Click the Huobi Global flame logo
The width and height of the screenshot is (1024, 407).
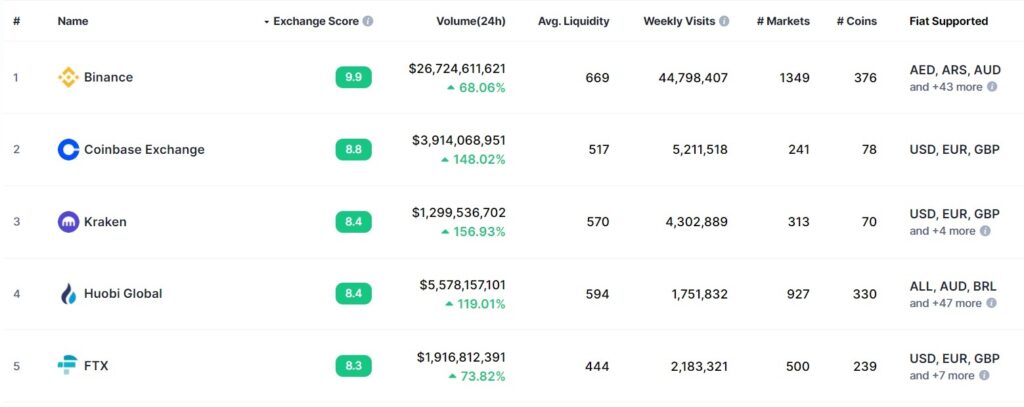point(68,294)
